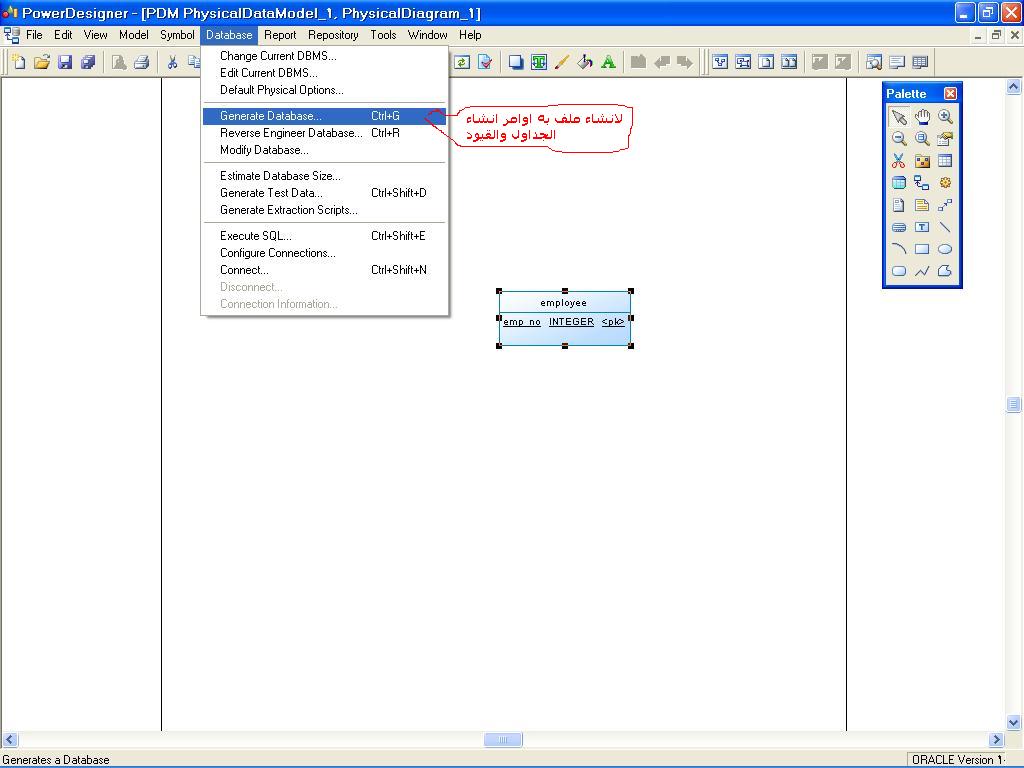Screen dimensions: 1024x768
Task: Click the horizontal scrollbar thumb
Action: [x=503, y=740]
